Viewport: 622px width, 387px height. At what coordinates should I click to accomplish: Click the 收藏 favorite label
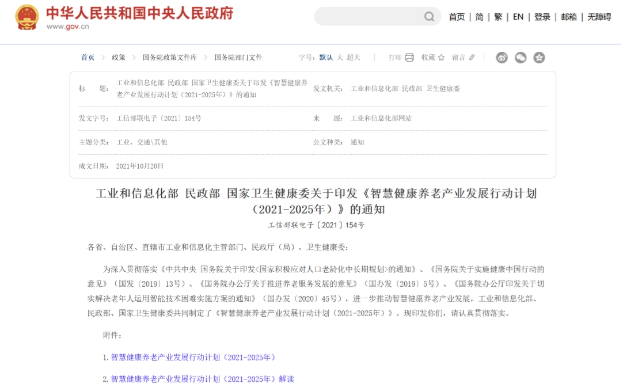click(428, 57)
